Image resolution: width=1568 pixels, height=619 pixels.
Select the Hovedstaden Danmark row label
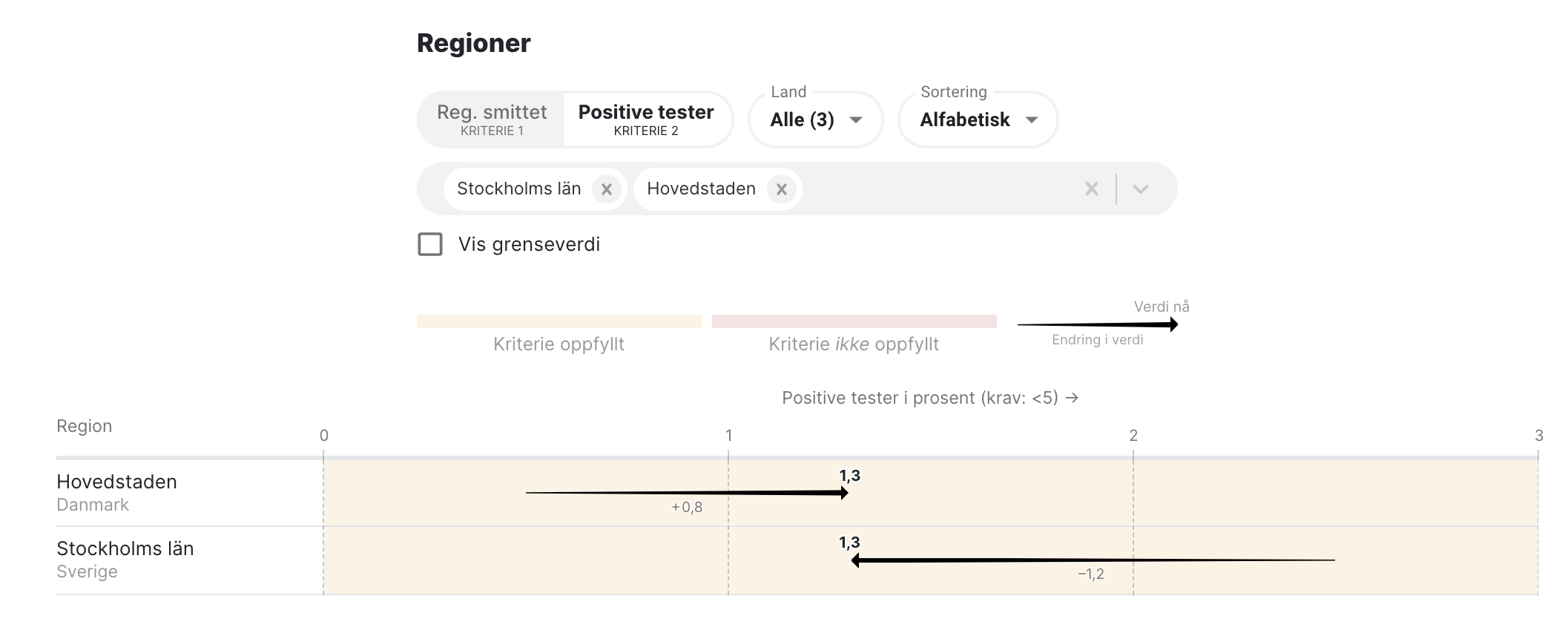point(116,492)
